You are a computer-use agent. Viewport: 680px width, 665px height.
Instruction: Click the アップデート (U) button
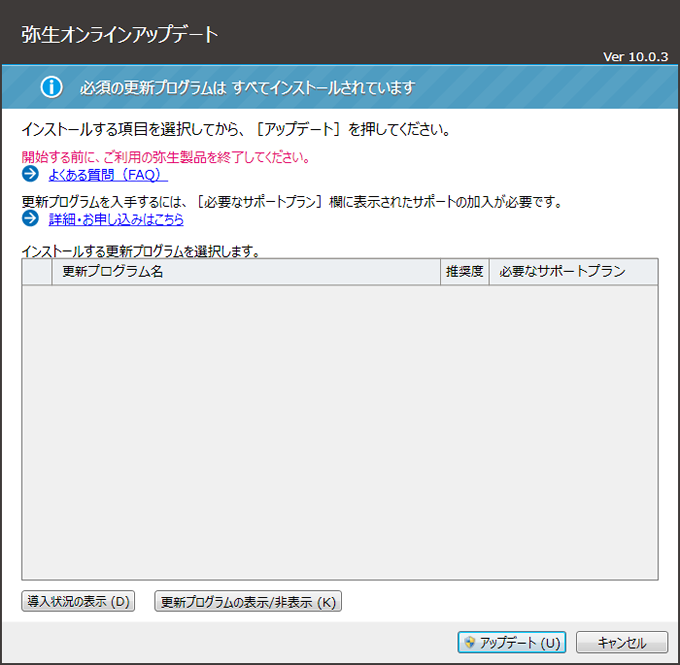pos(512,642)
